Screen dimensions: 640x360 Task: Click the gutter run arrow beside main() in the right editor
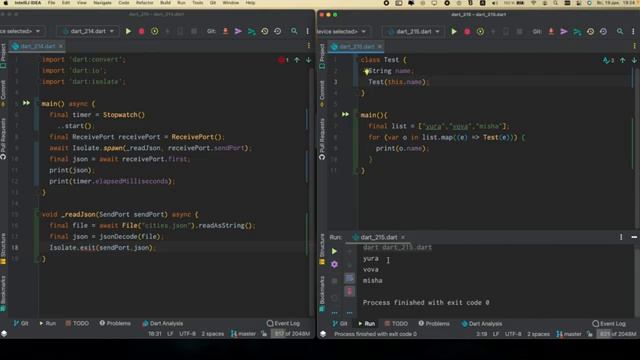pyautogui.click(x=345, y=114)
